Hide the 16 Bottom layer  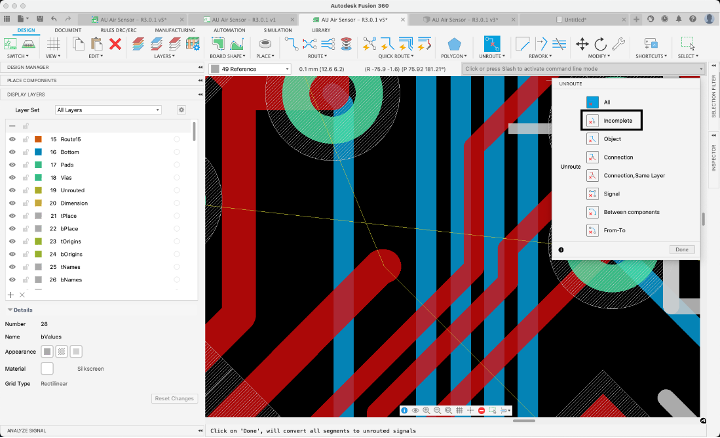tap(13, 151)
